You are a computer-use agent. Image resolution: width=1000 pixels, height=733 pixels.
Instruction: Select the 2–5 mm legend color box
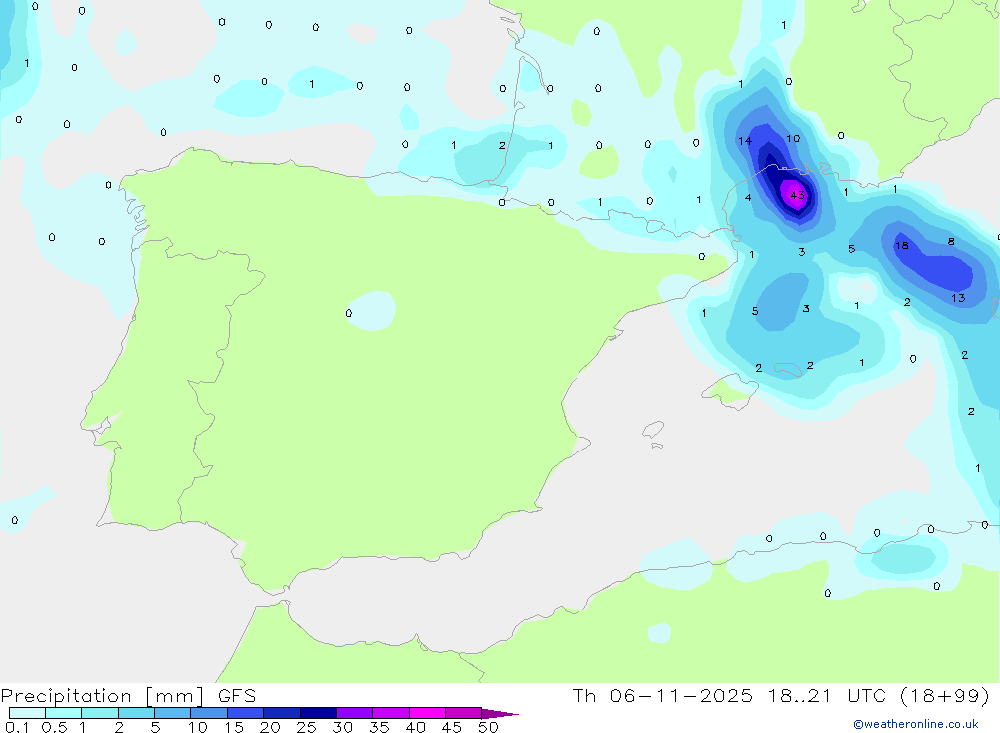coord(136,713)
